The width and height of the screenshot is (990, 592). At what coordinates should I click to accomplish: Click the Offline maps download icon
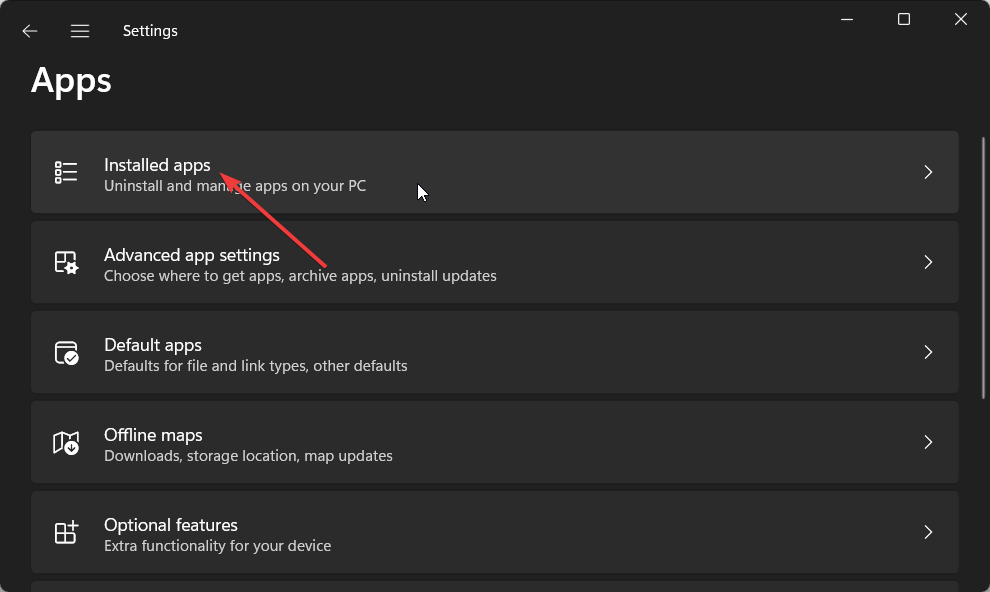(66, 442)
